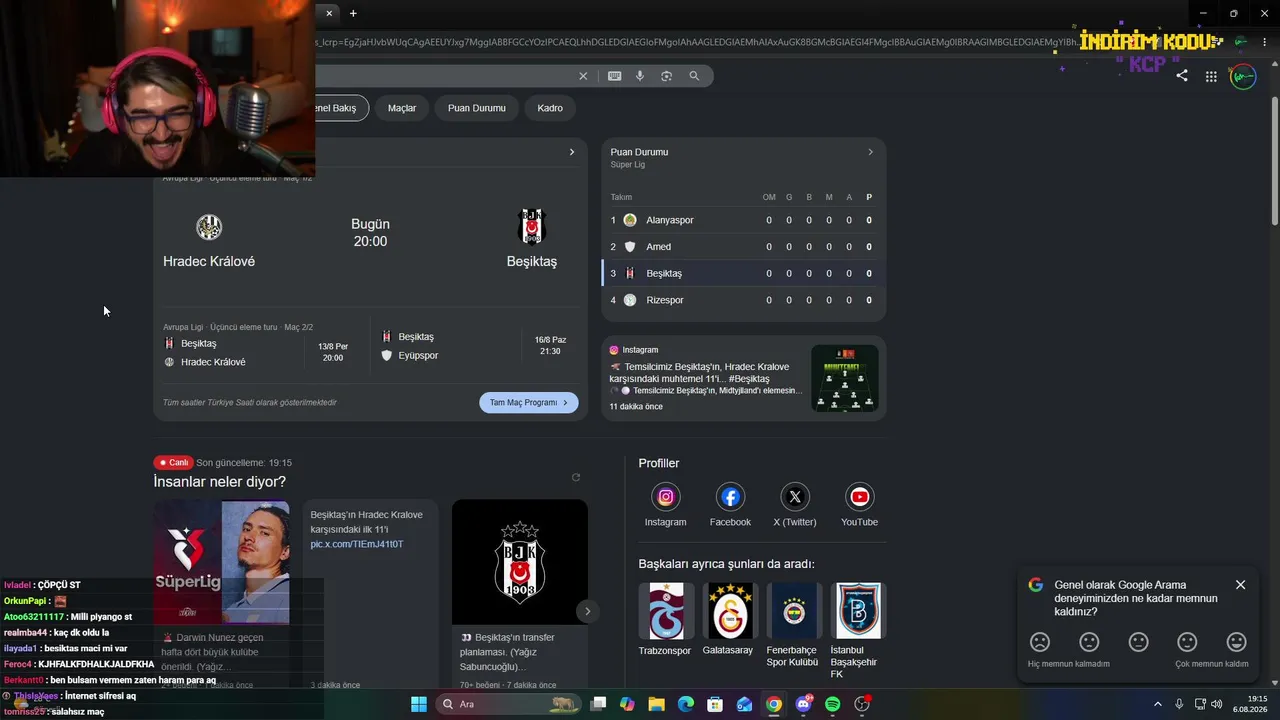Image resolution: width=1280 pixels, height=720 pixels.
Task: Expand the Puan Durumu standings card
Action: point(870,152)
